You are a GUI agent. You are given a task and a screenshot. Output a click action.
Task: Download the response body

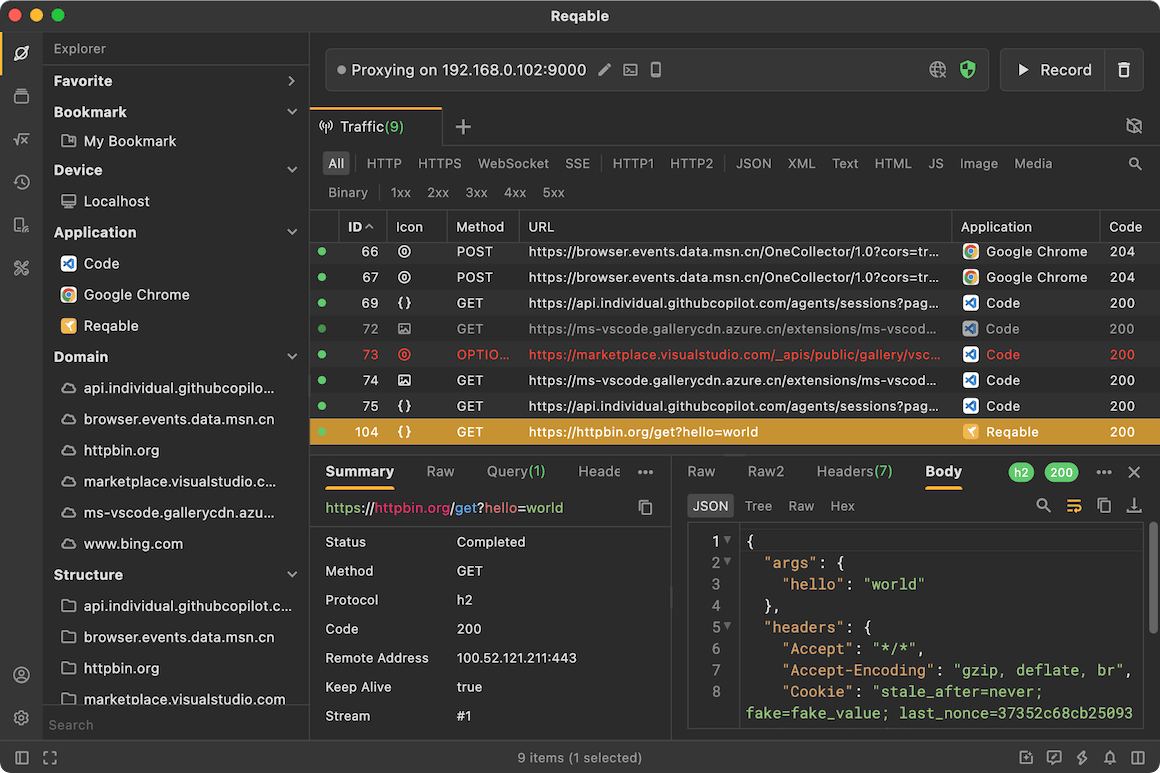point(1133,505)
